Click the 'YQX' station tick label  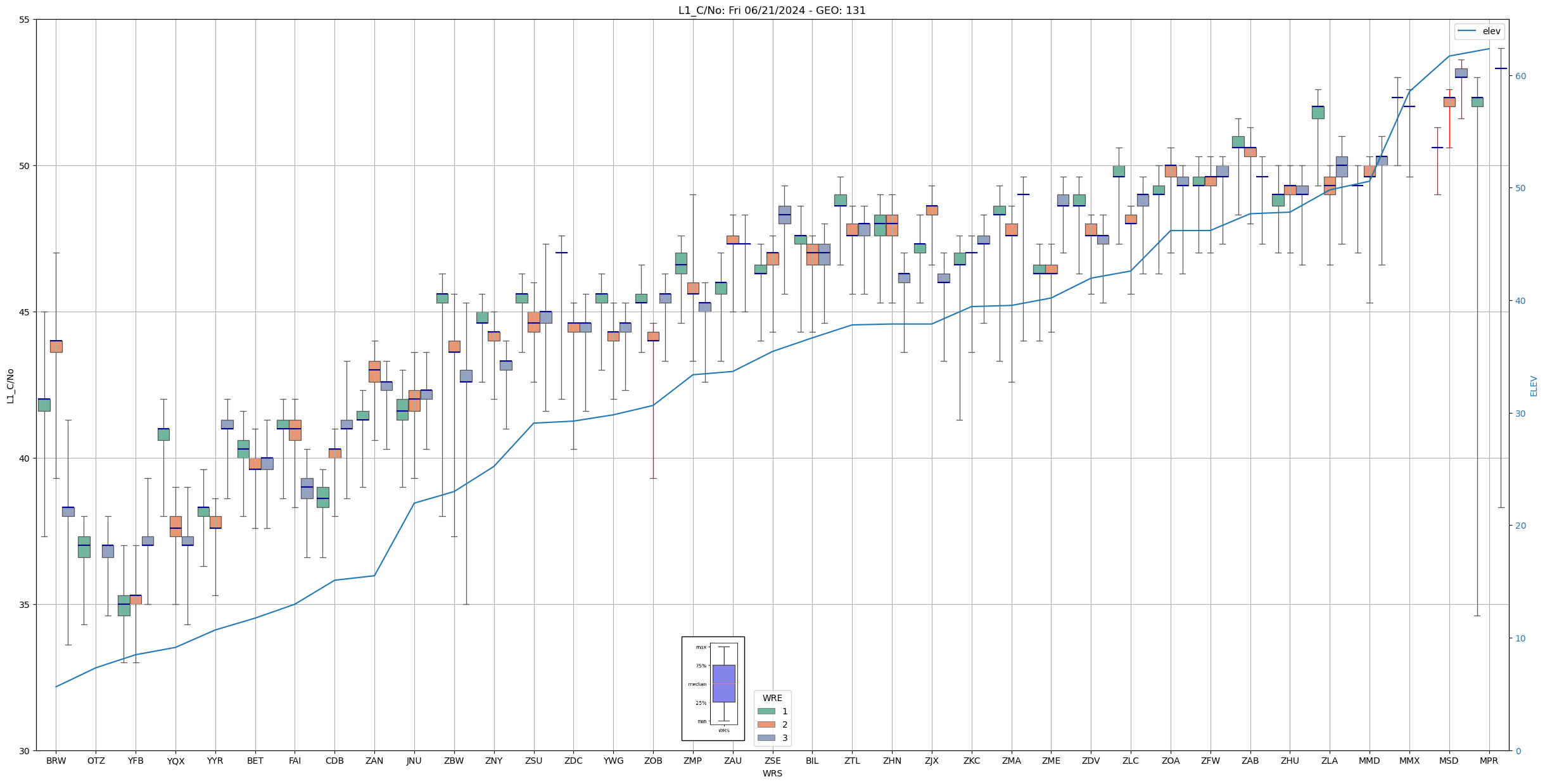click(x=175, y=761)
